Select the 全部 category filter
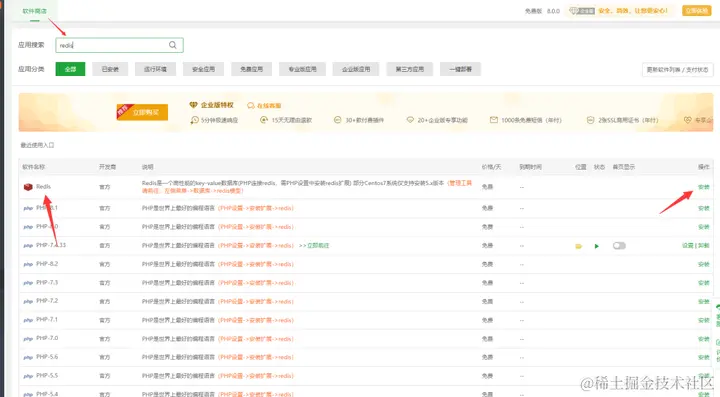 pos(70,69)
